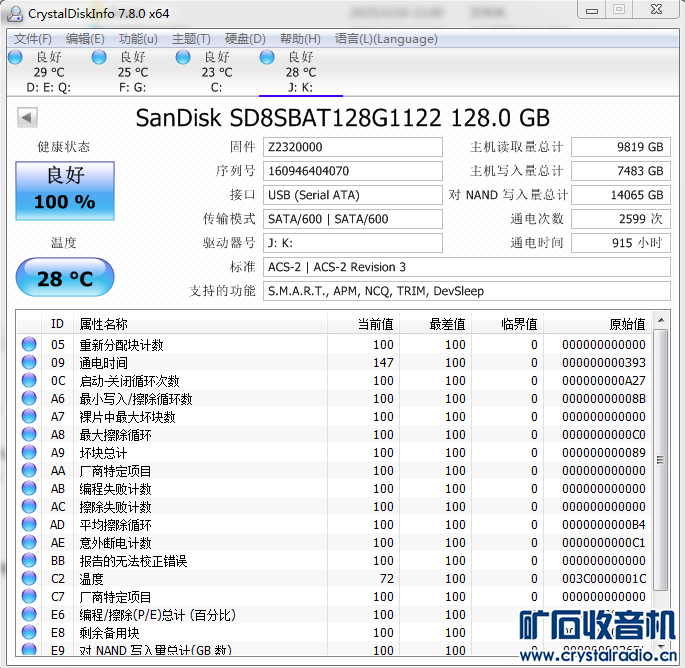Open the 文件(F) menu

pos(32,39)
